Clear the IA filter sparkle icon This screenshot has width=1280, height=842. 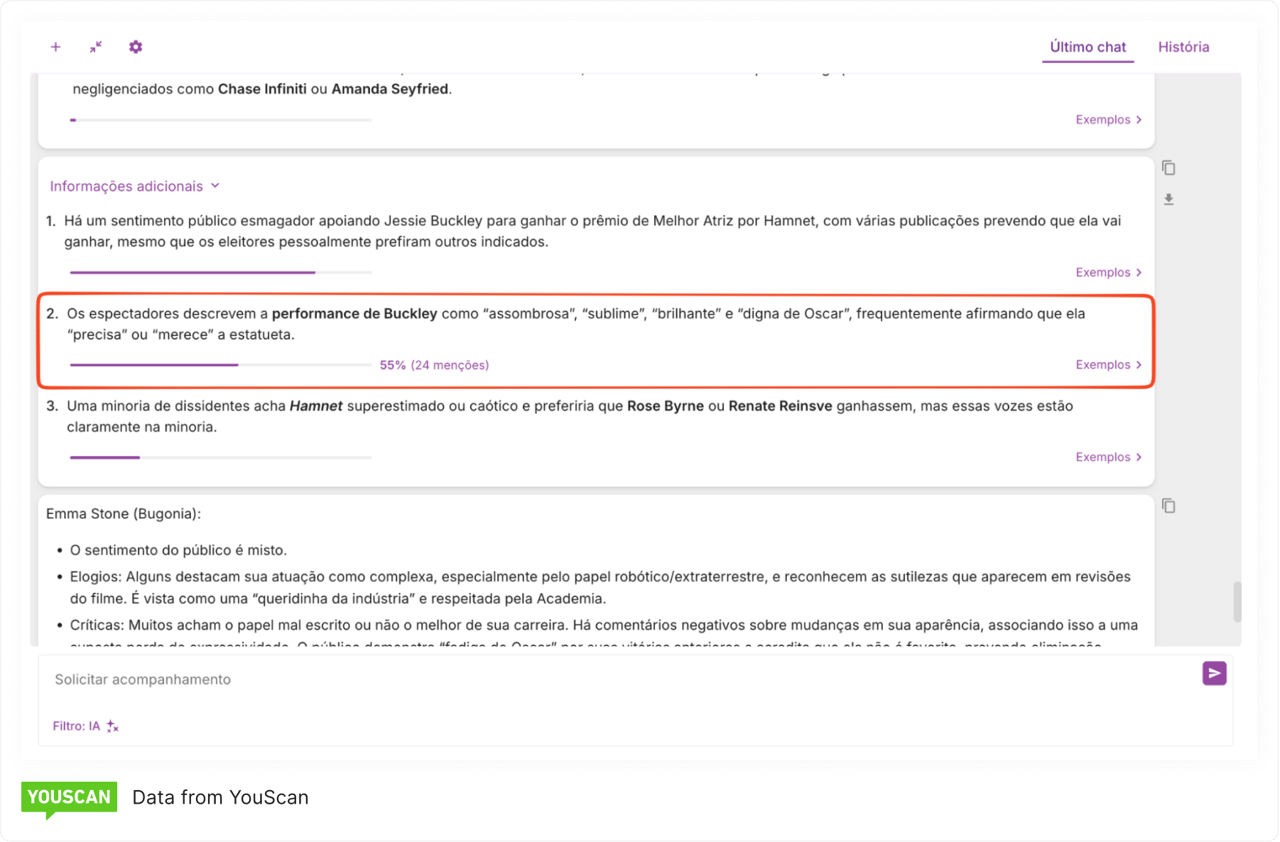click(113, 727)
